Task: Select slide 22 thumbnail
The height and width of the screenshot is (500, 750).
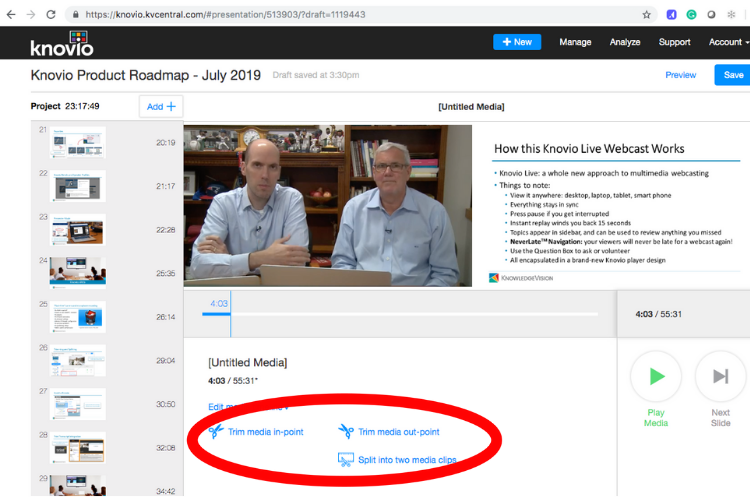Action: [77, 186]
